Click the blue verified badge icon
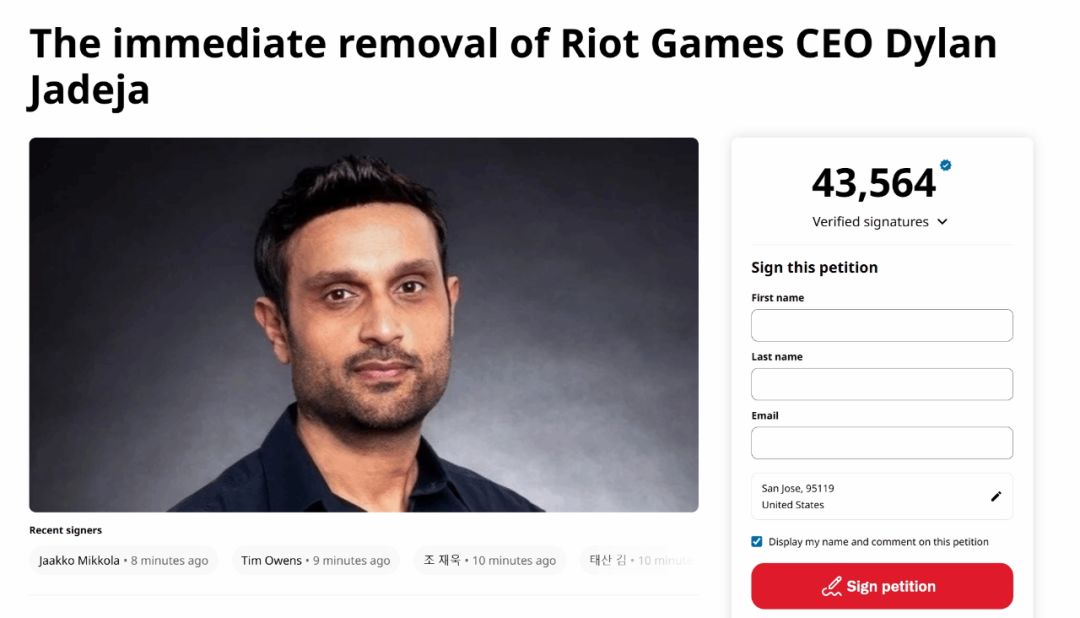 pos(946,165)
